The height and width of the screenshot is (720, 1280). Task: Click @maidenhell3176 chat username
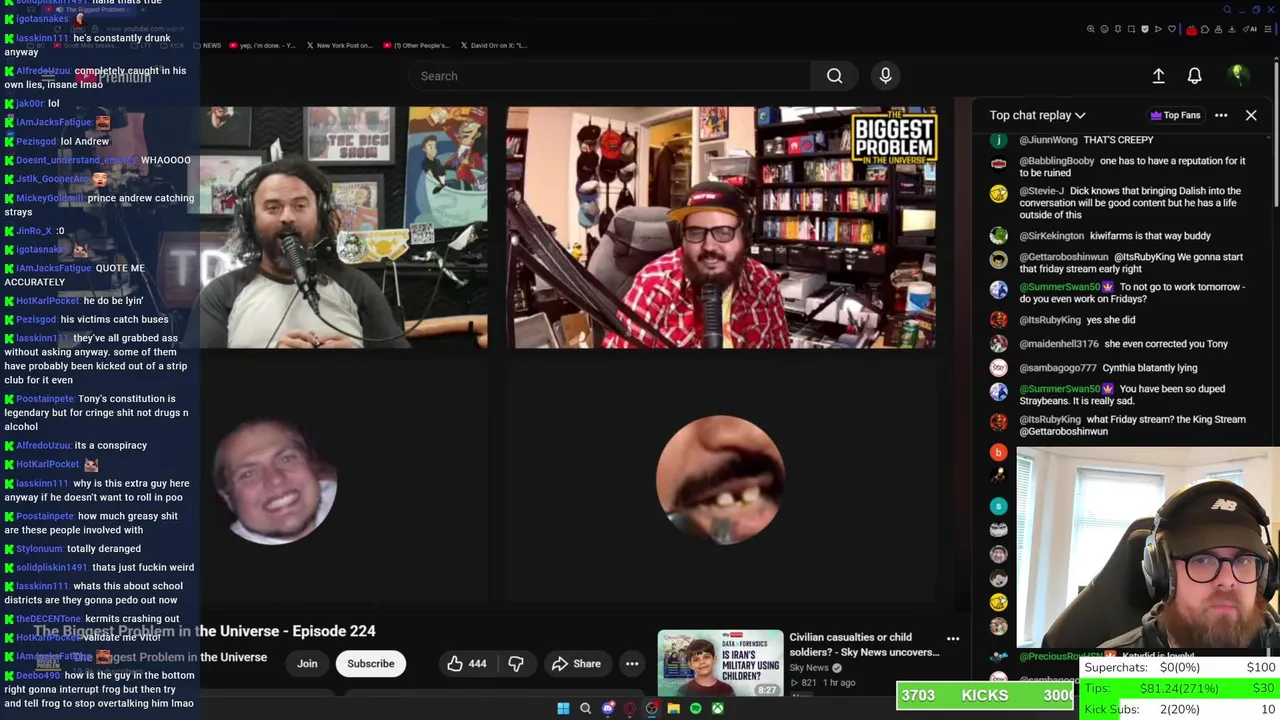pos(1059,344)
